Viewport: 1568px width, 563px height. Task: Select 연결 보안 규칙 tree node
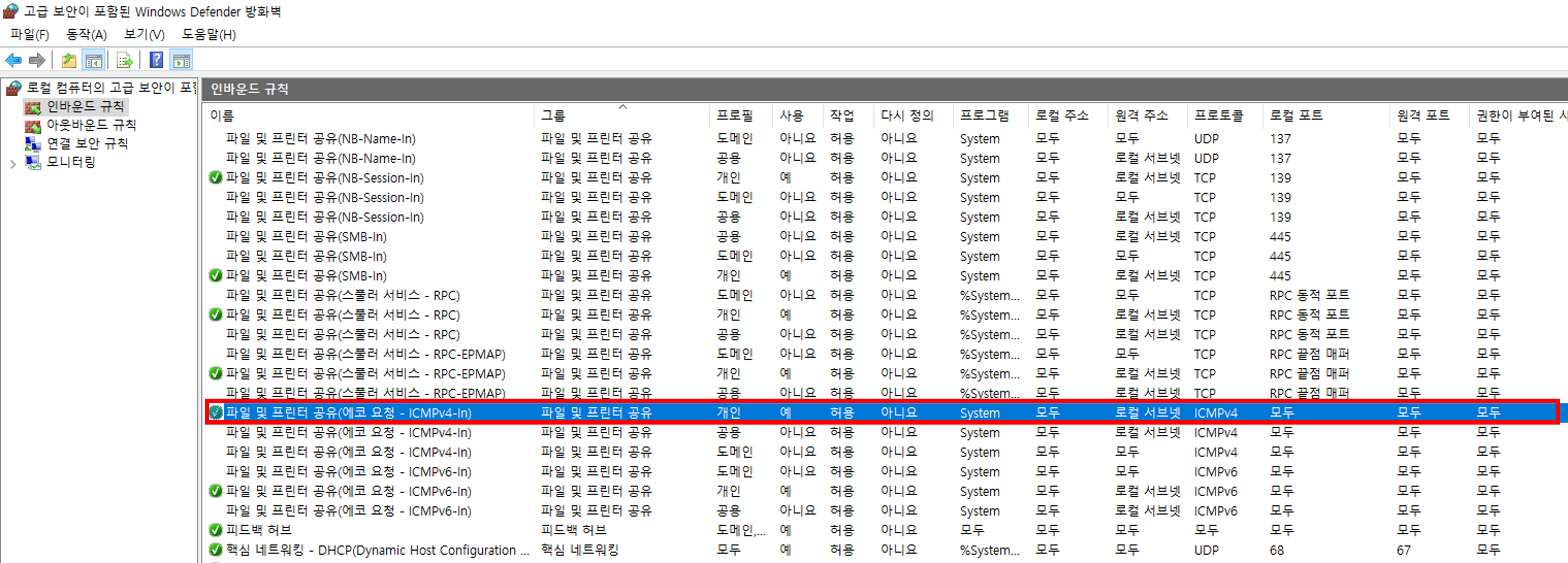[x=87, y=143]
